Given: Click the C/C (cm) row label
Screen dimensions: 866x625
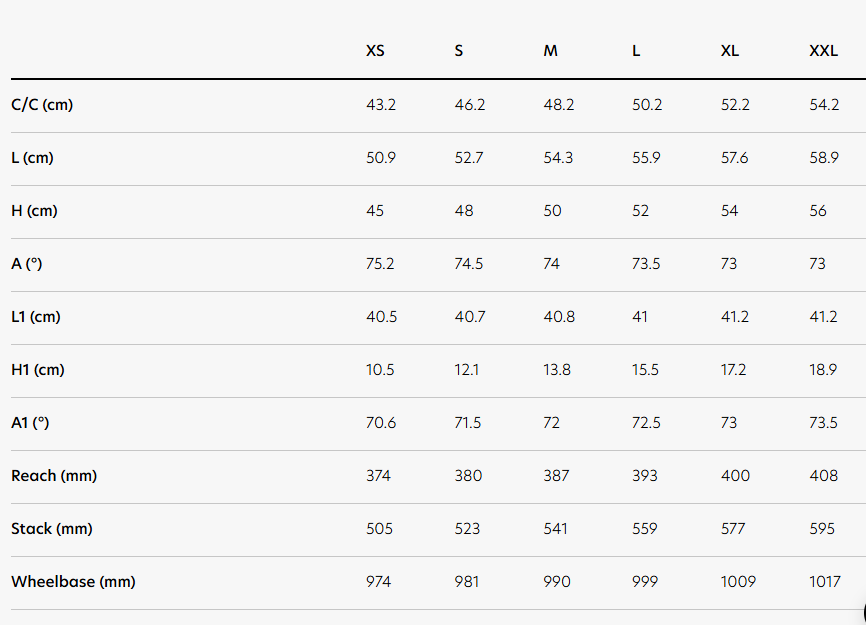Looking at the screenshot, I should click(42, 105).
